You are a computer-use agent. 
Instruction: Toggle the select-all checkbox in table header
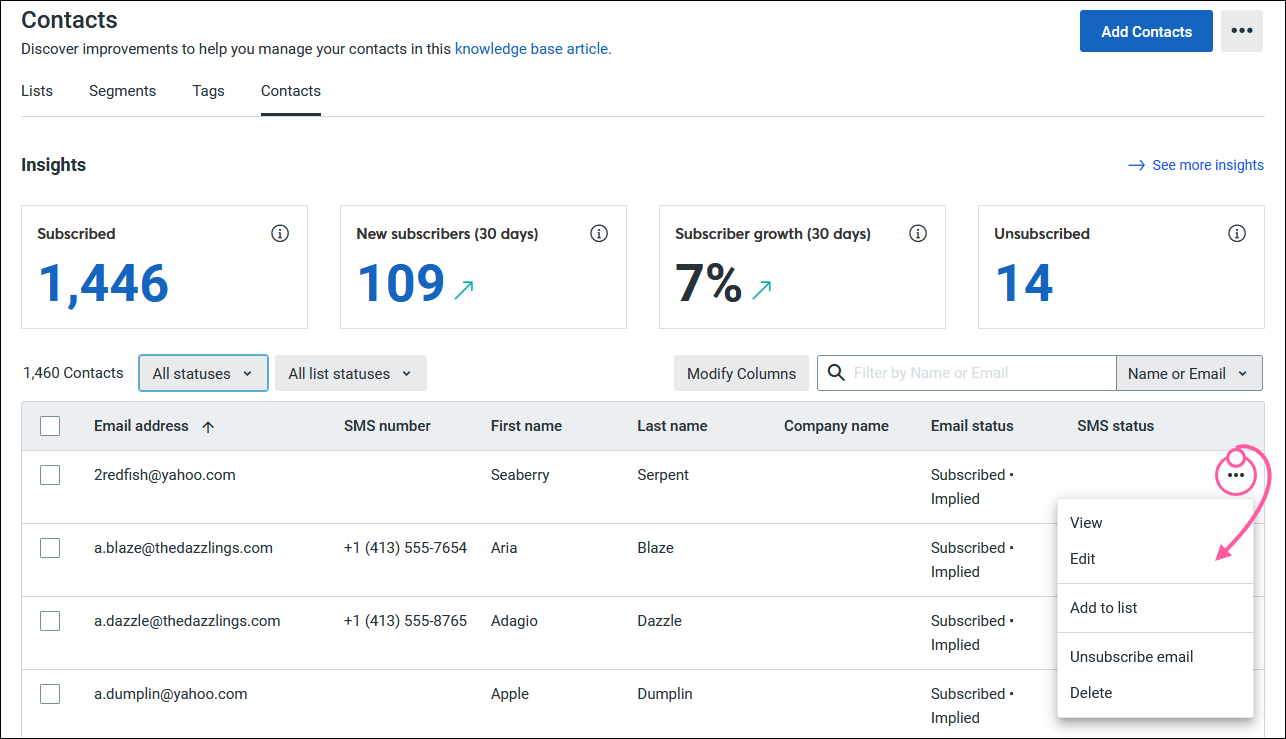click(50, 426)
